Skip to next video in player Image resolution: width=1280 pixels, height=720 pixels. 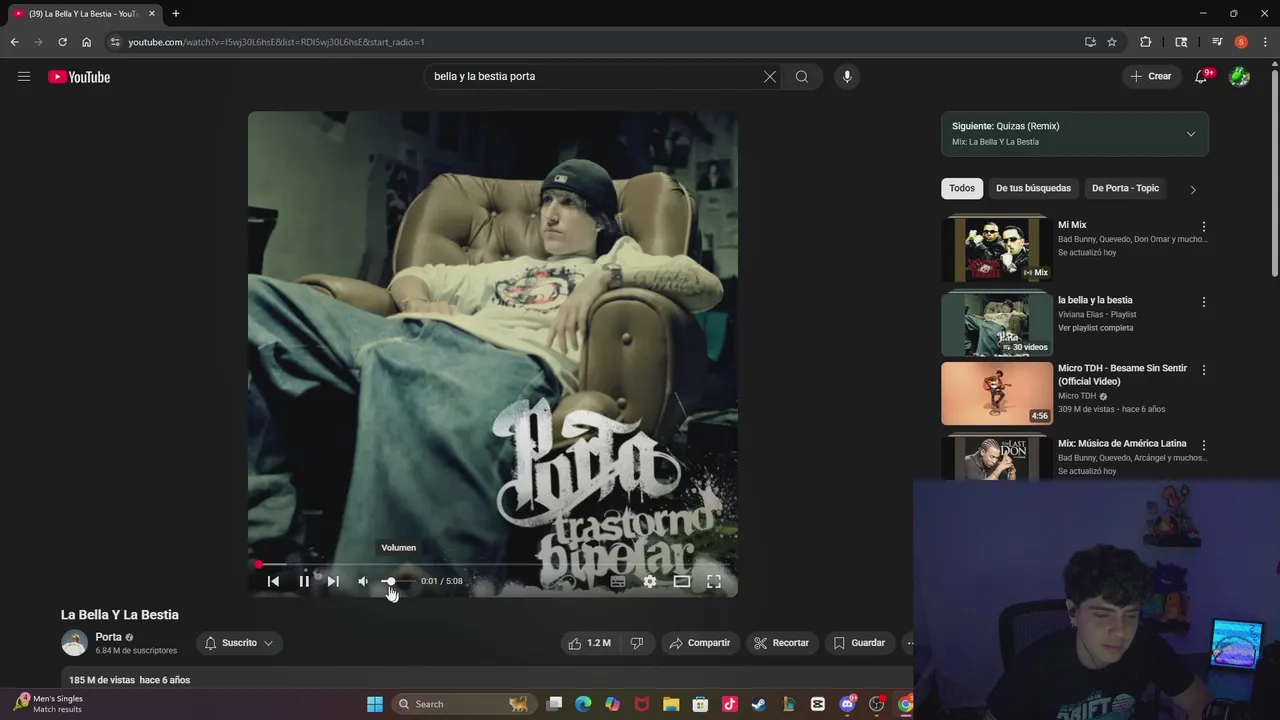333,581
